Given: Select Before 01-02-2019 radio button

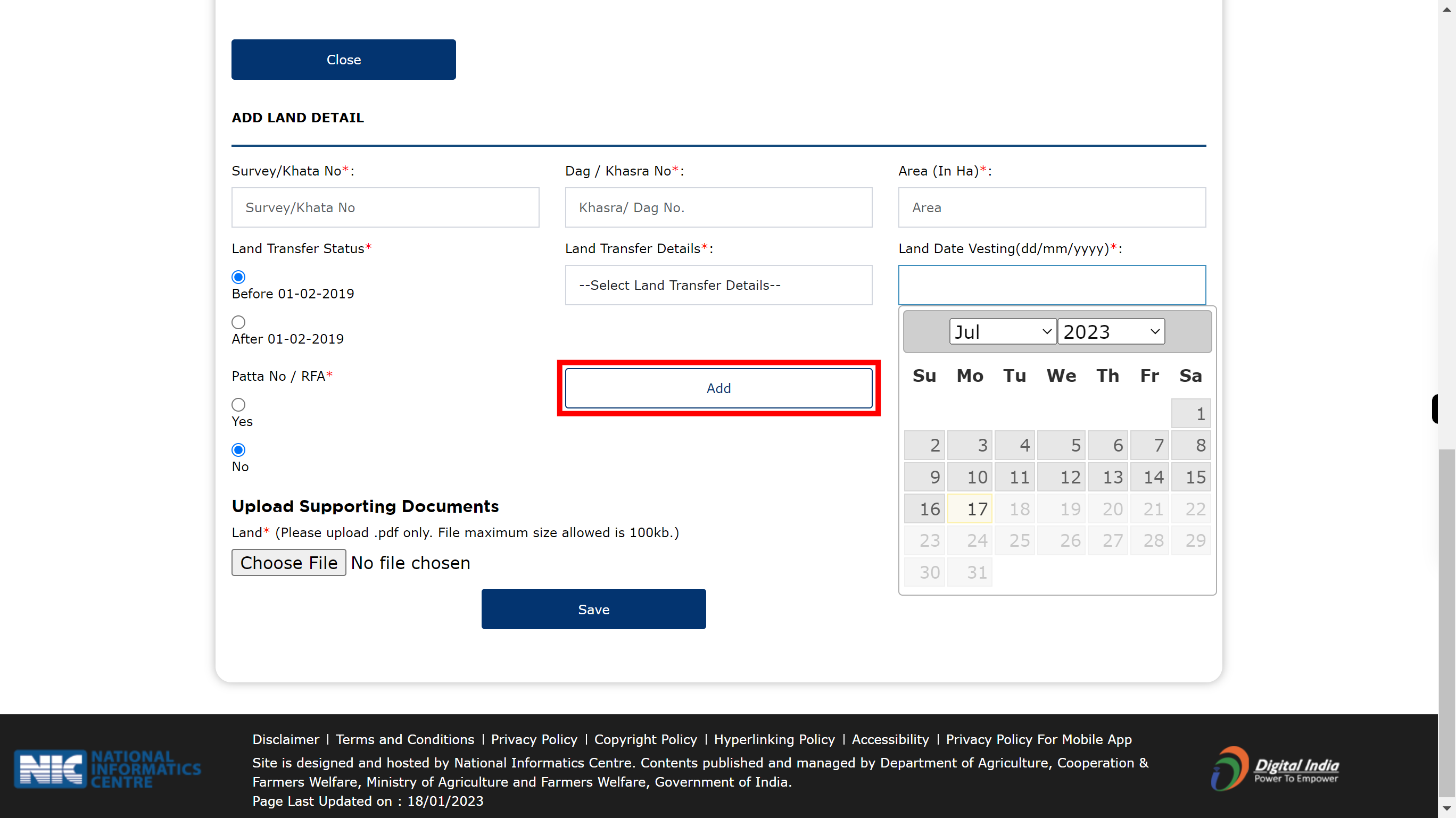Looking at the screenshot, I should point(238,277).
